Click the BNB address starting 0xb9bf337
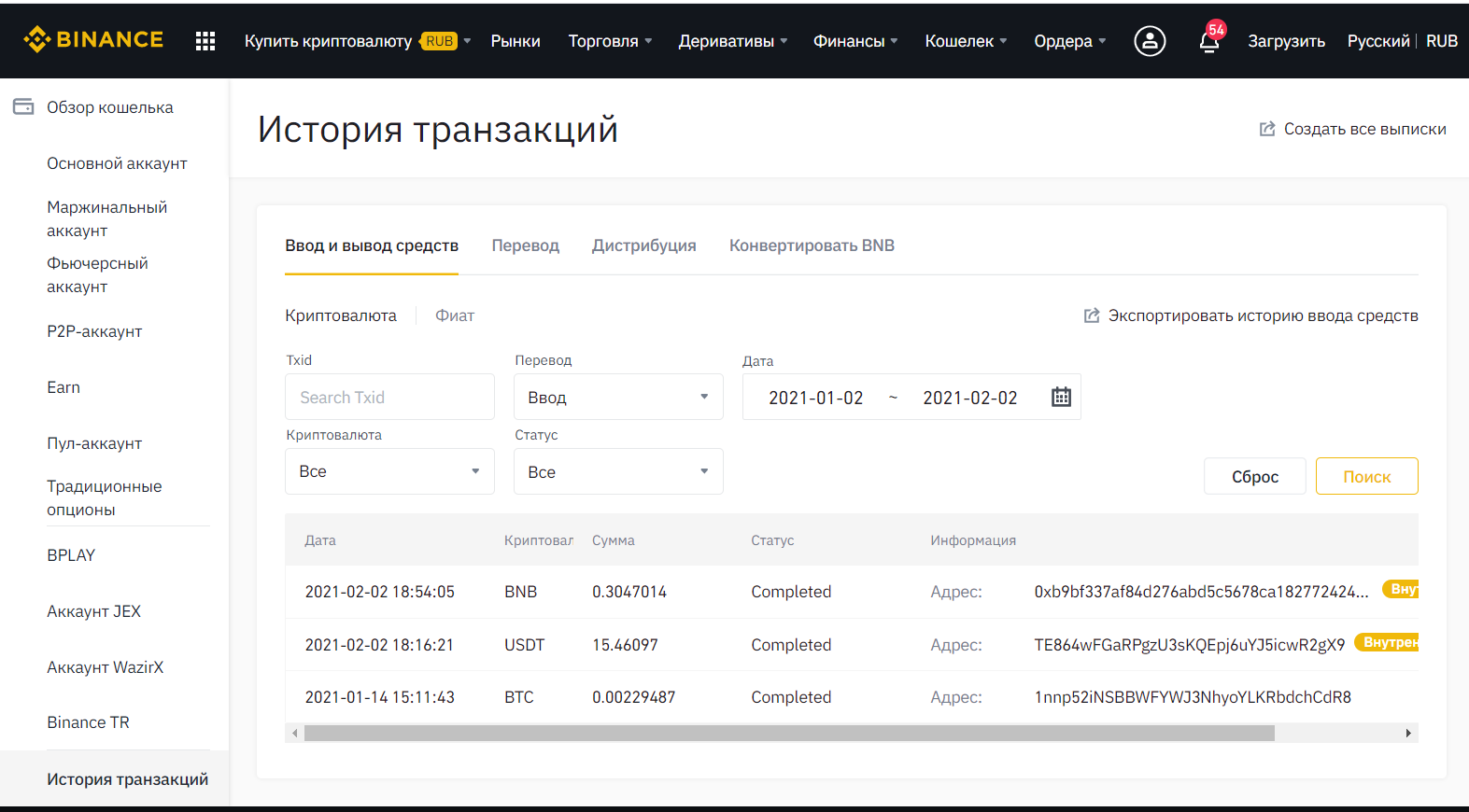 1202,592
